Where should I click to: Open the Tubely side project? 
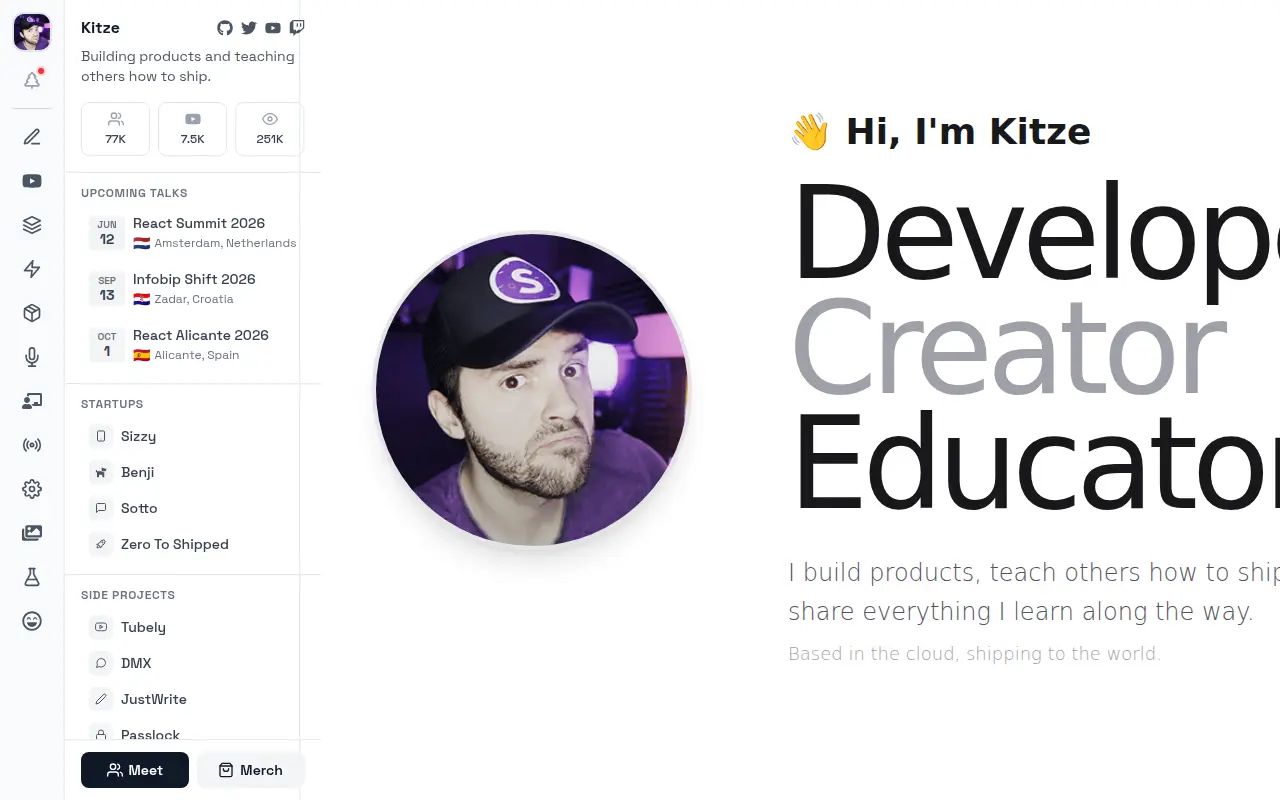click(x=192, y=627)
